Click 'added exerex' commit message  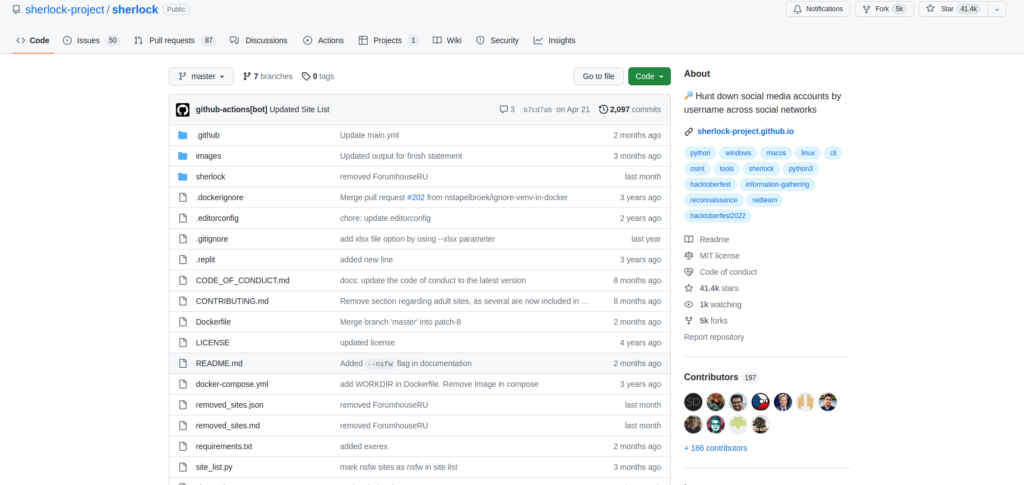pos(364,446)
